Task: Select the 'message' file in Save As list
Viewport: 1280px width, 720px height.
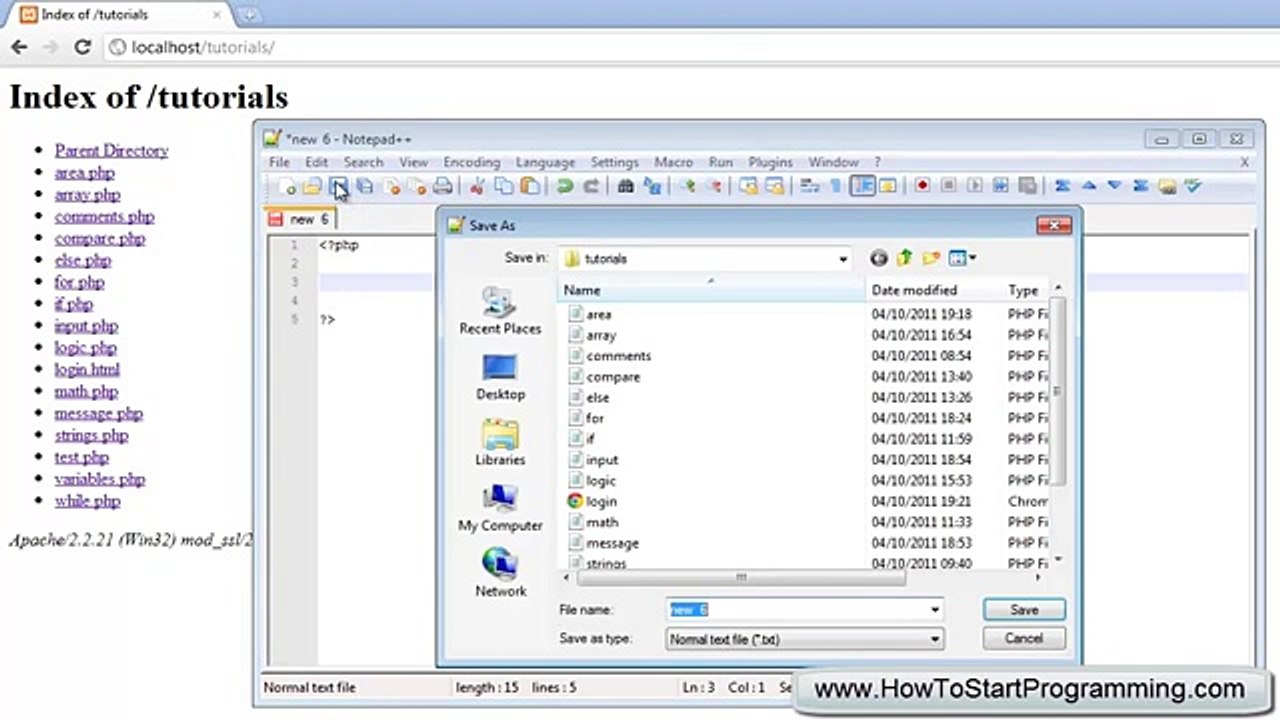Action: point(612,543)
